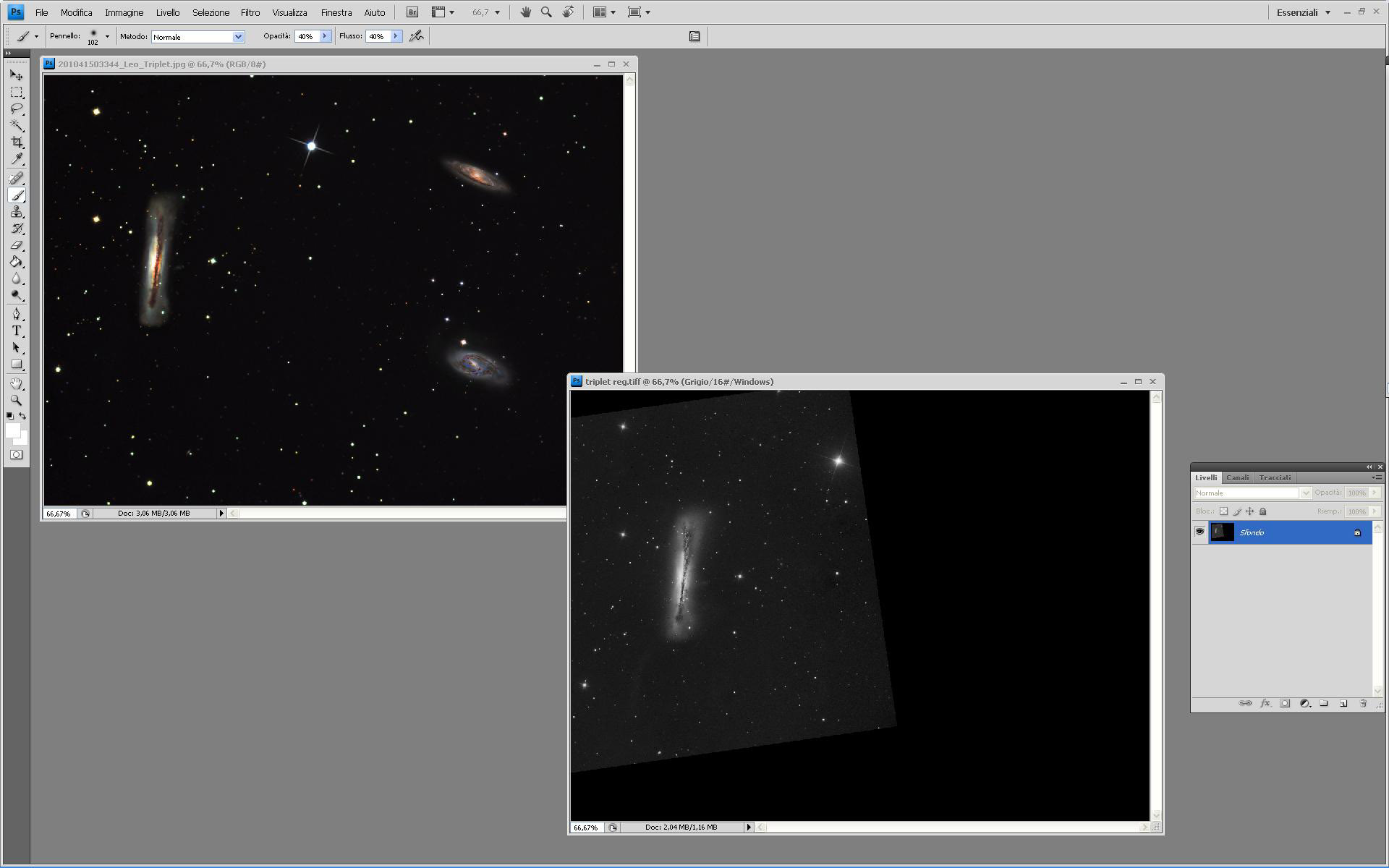1389x868 pixels.
Task: Toggle the brush panel button
Action: 694,36
